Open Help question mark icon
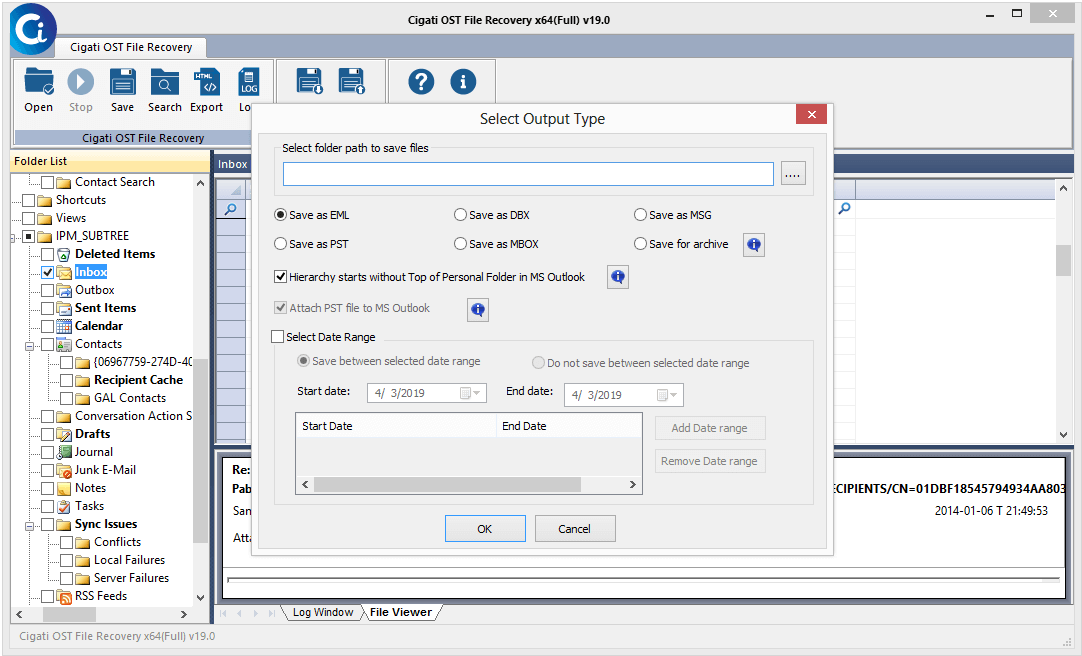1082x656 pixels. click(421, 81)
